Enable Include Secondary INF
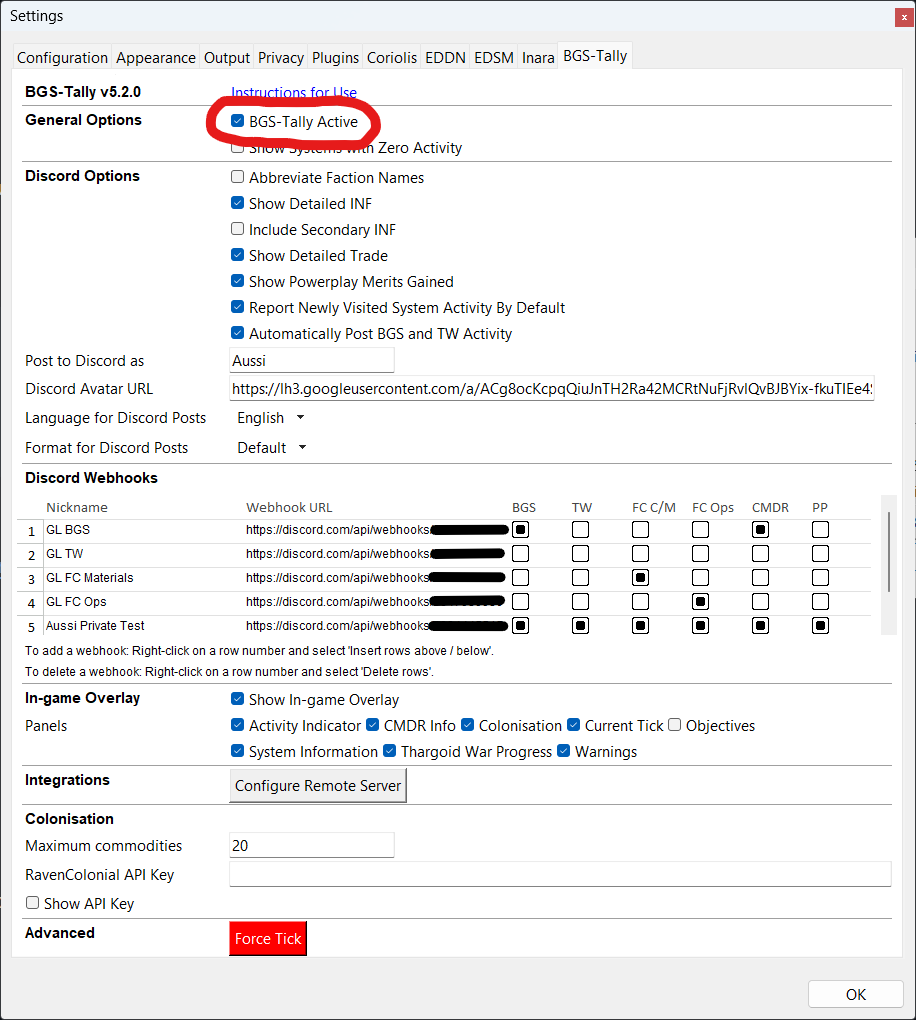 237,229
